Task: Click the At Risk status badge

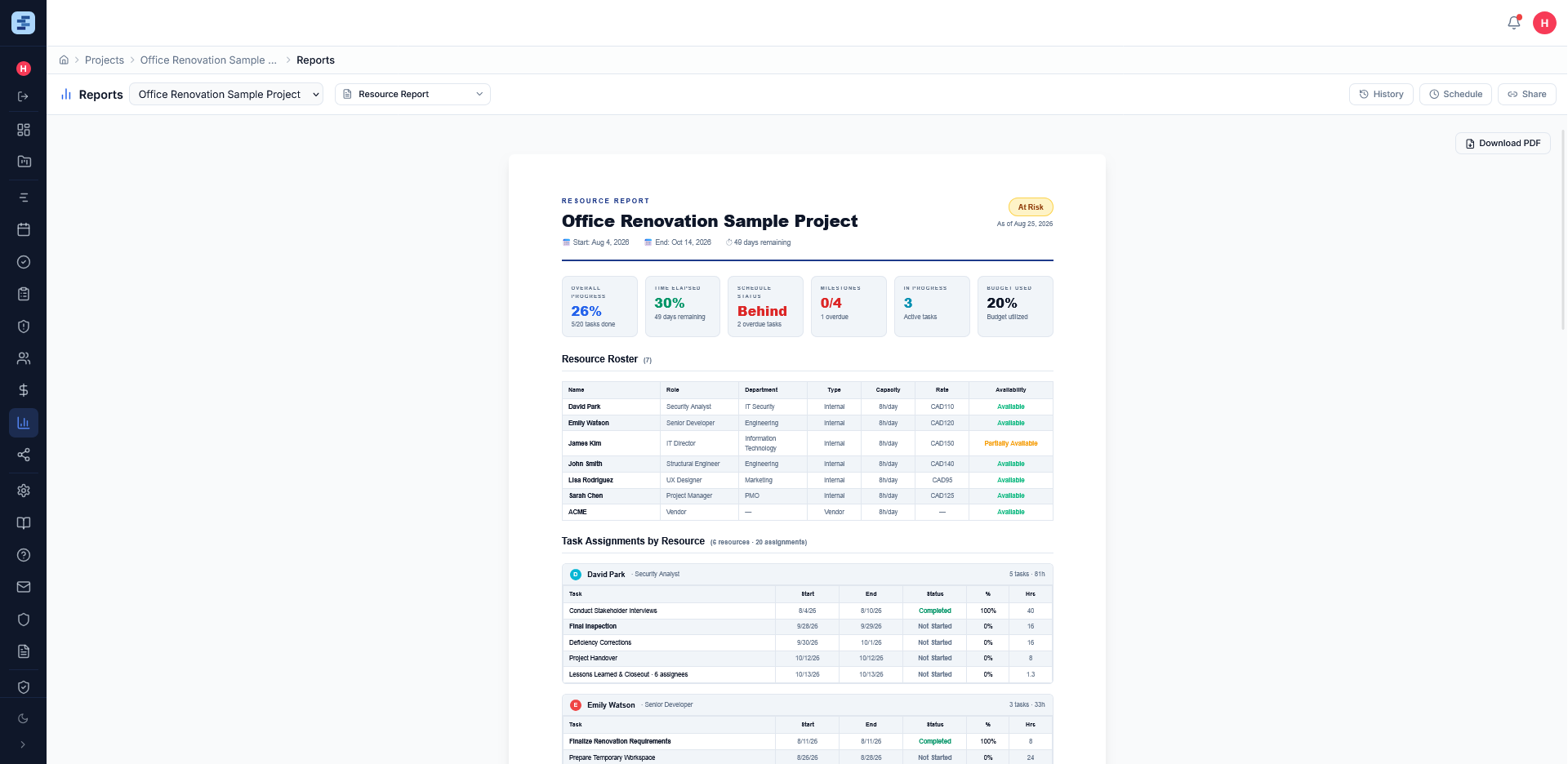Action: pos(1031,207)
